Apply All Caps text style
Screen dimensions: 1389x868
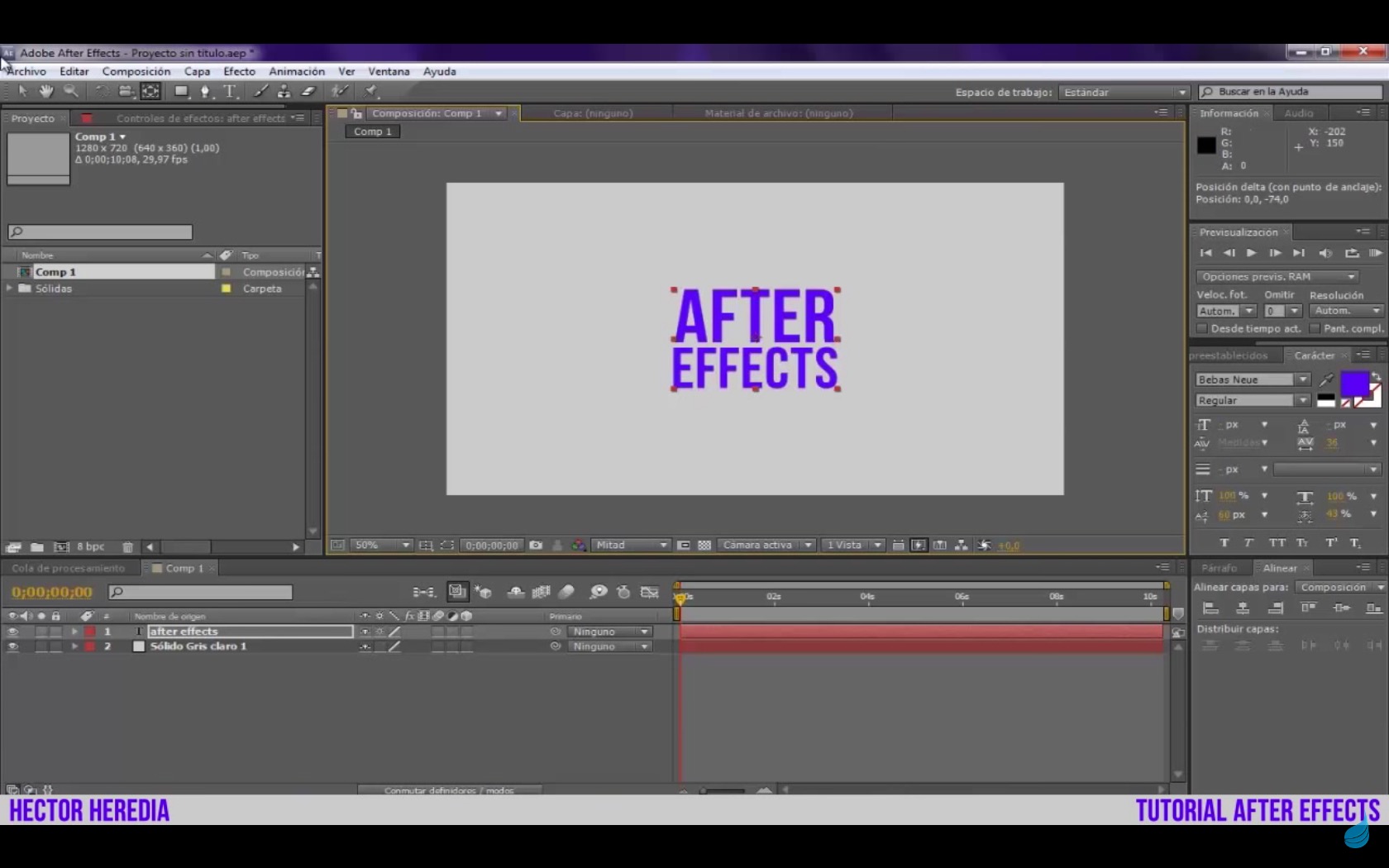[1277, 543]
